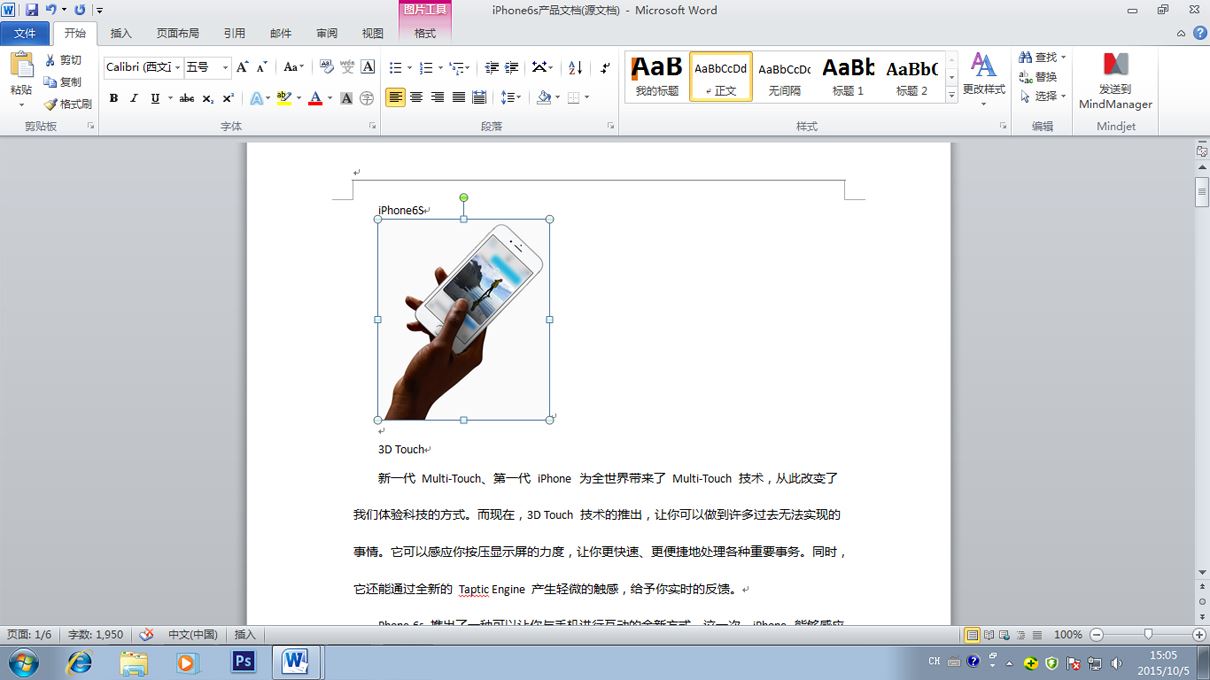1210x680 pixels.
Task: Click the 粘贴 (Paste) clipboard icon
Action: point(21,65)
